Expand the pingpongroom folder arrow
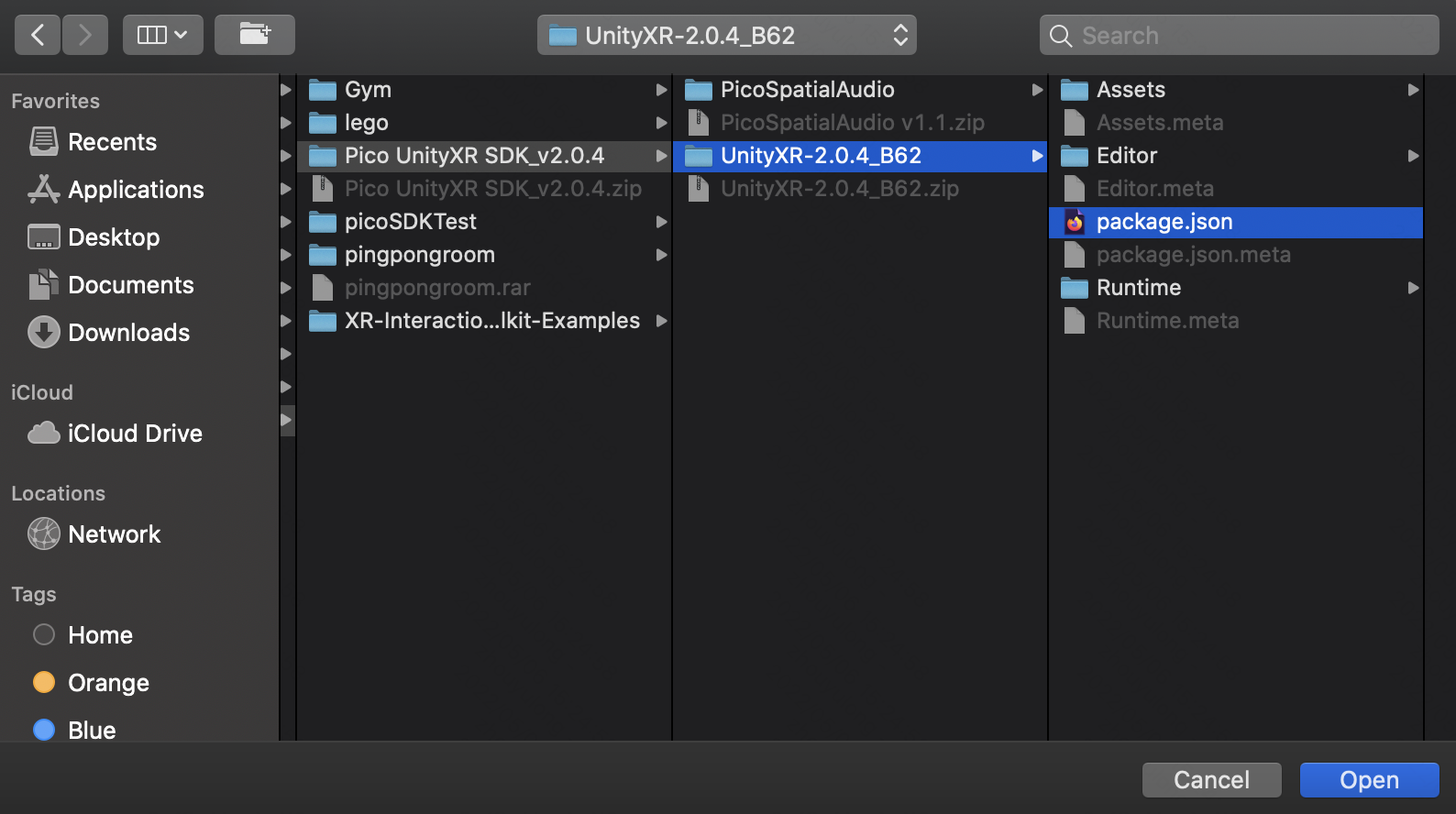The width and height of the screenshot is (1456, 814). click(661, 255)
